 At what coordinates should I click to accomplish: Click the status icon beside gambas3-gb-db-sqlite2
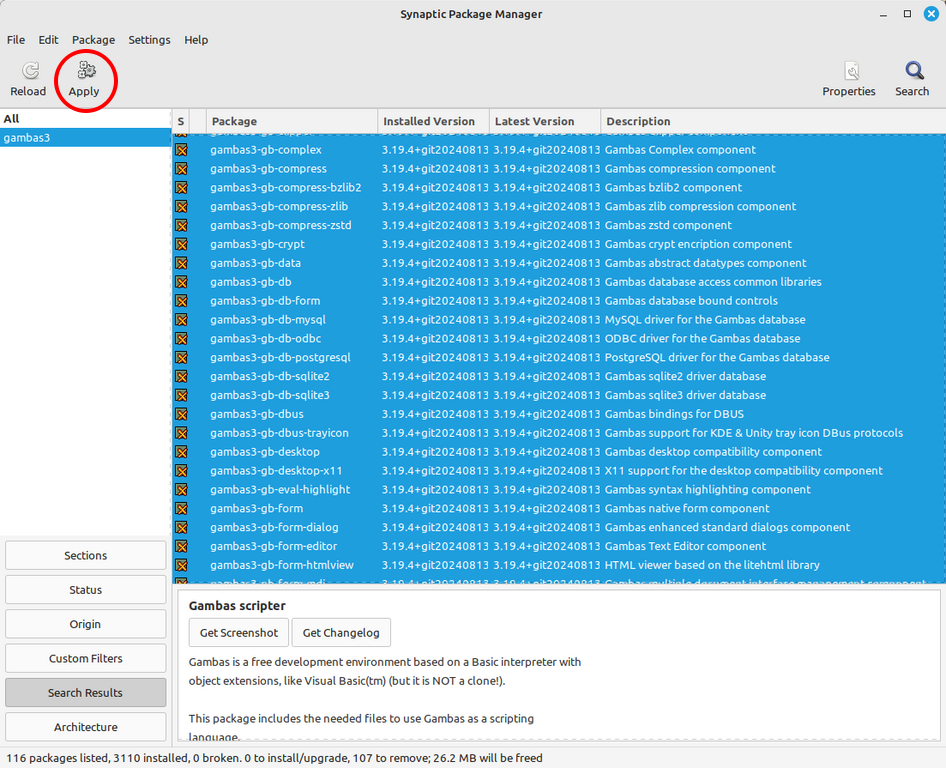(181, 376)
